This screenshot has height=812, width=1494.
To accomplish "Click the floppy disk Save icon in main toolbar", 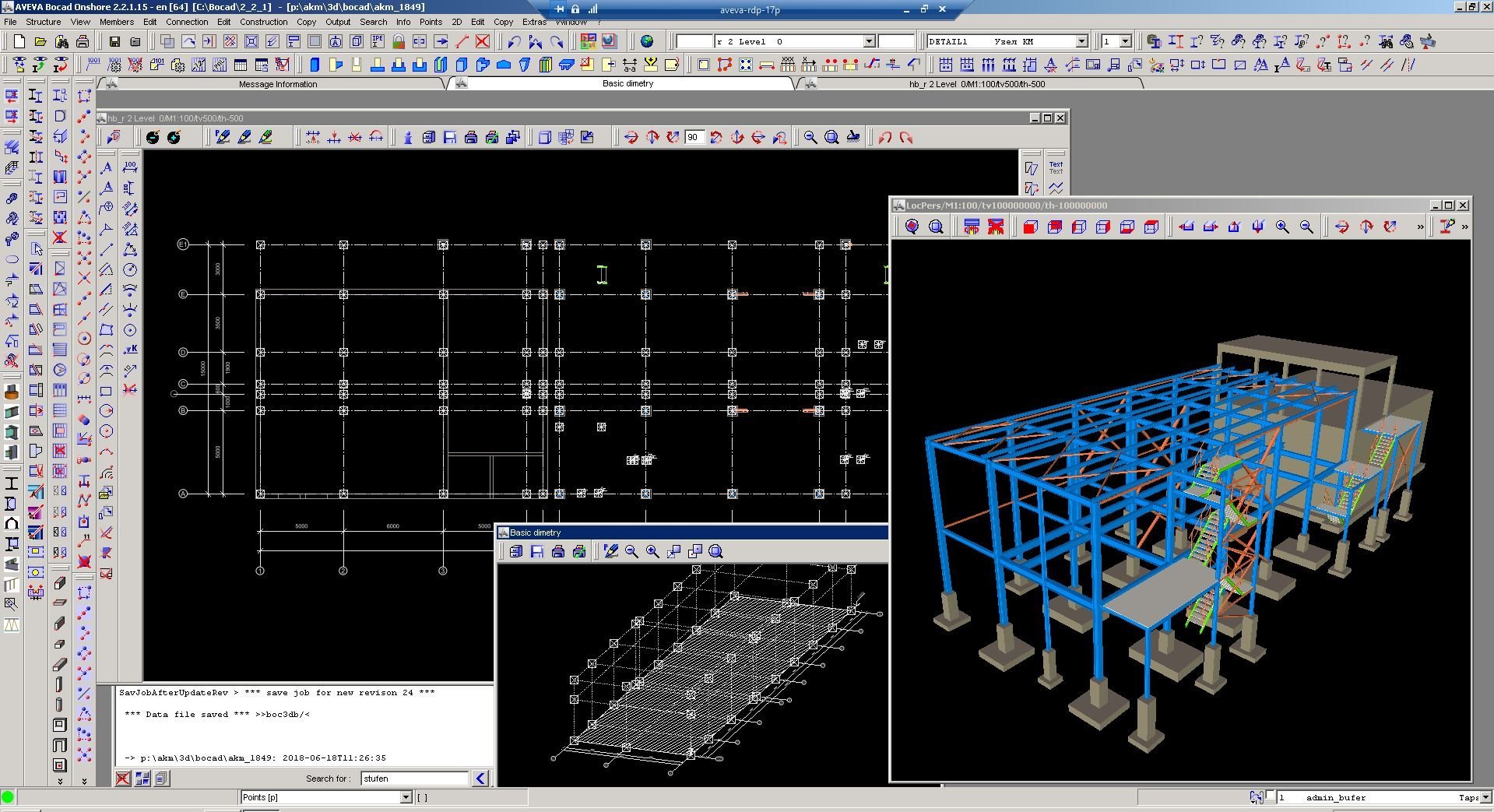I will 114,41.
